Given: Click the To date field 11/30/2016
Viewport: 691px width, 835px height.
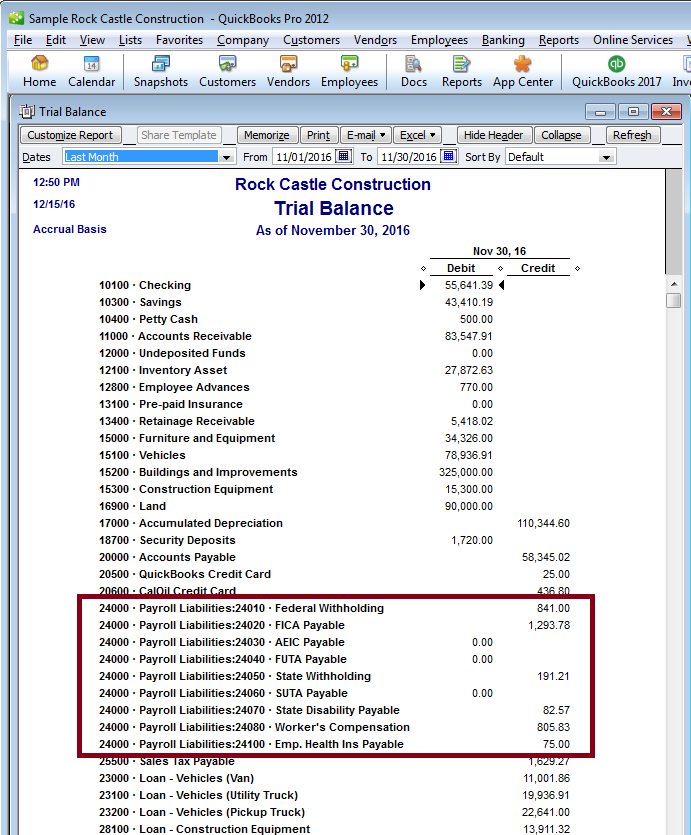Looking at the screenshot, I should coord(409,157).
